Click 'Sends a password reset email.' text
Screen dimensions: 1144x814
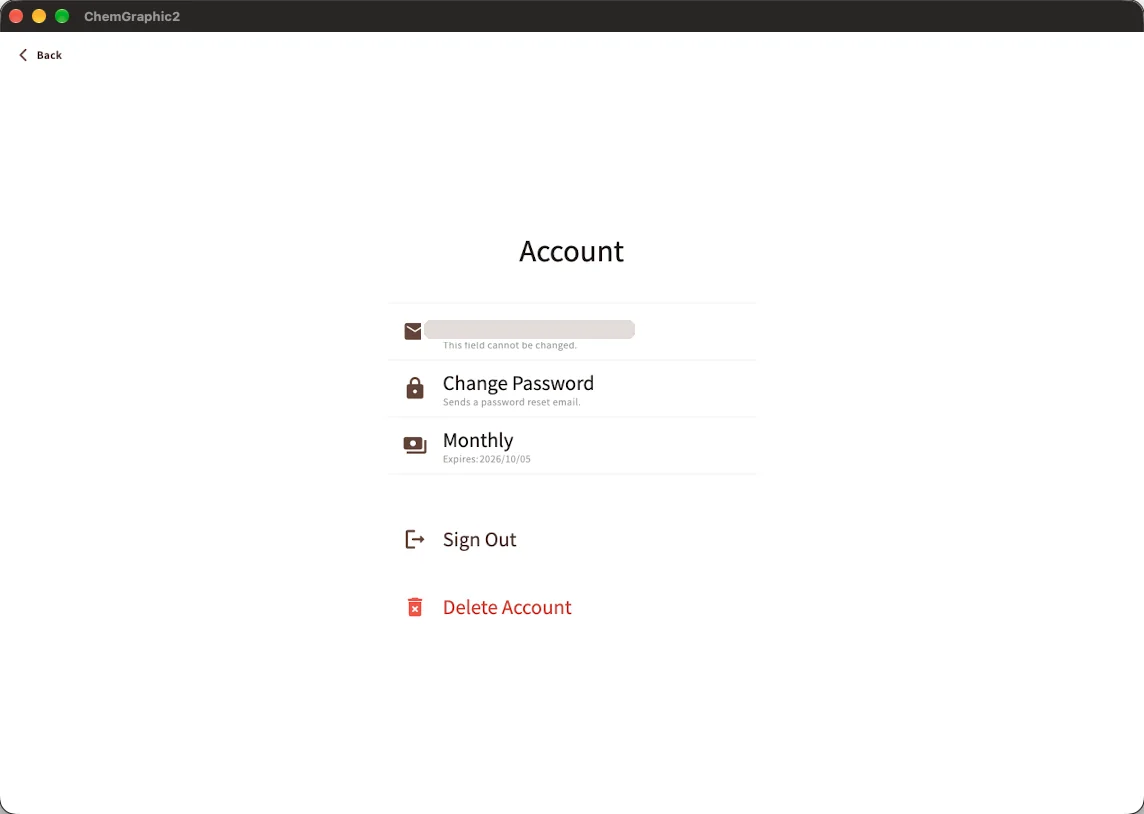coord(511,403)
